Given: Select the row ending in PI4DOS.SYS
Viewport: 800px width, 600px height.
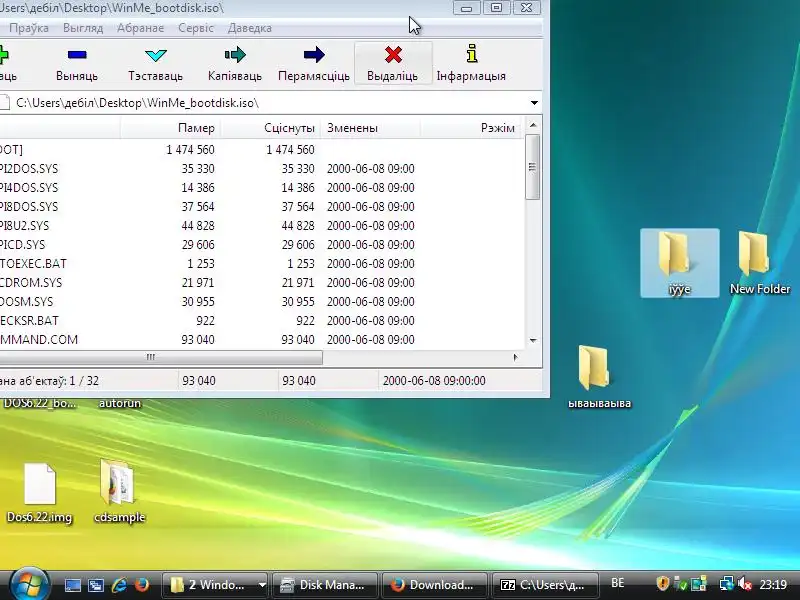Looking at the screenshot, I should coord(261,188).
